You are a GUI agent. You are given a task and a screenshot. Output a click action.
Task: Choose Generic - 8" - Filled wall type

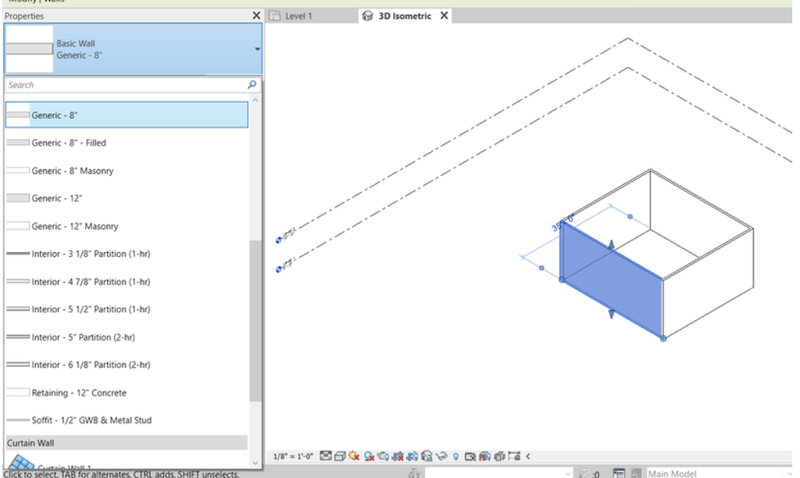click(x=127, y=143)
